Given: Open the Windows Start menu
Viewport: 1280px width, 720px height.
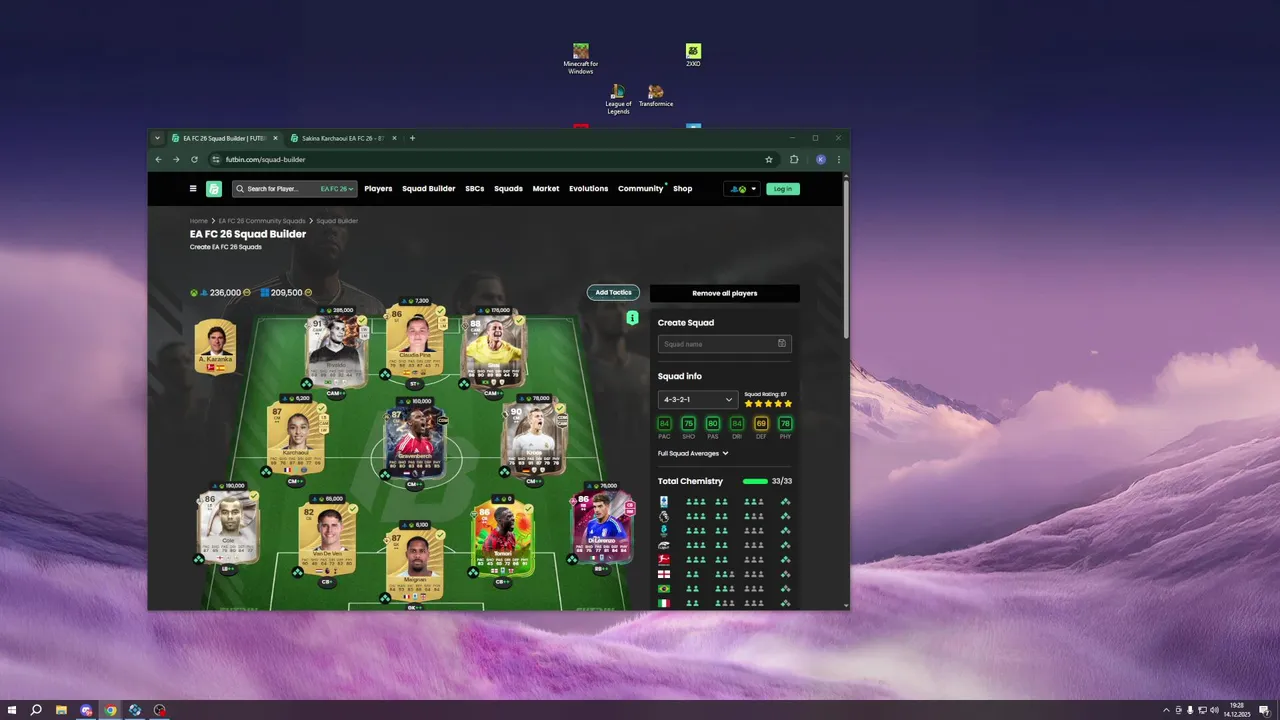Looking at the screenshot, I should point(11,710).
